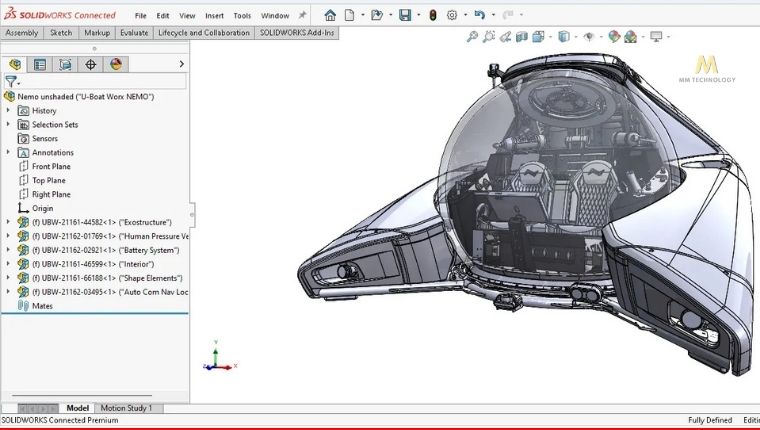The height and width of the screenshot is (430, 760).
Task: Select the Front Plane in the tree
Action: click(51, 166)
